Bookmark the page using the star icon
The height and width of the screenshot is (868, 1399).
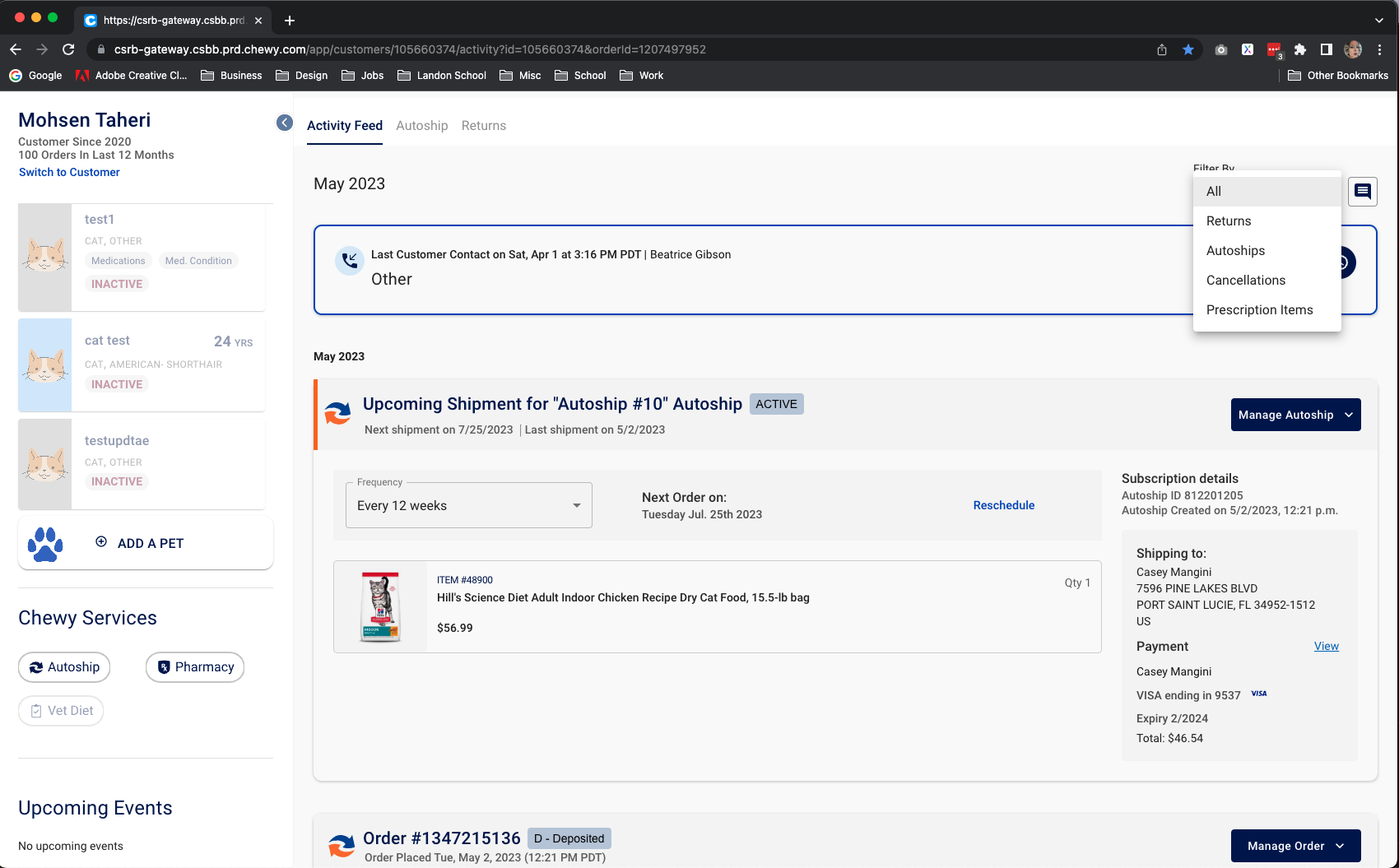[x=1188, y=49]
